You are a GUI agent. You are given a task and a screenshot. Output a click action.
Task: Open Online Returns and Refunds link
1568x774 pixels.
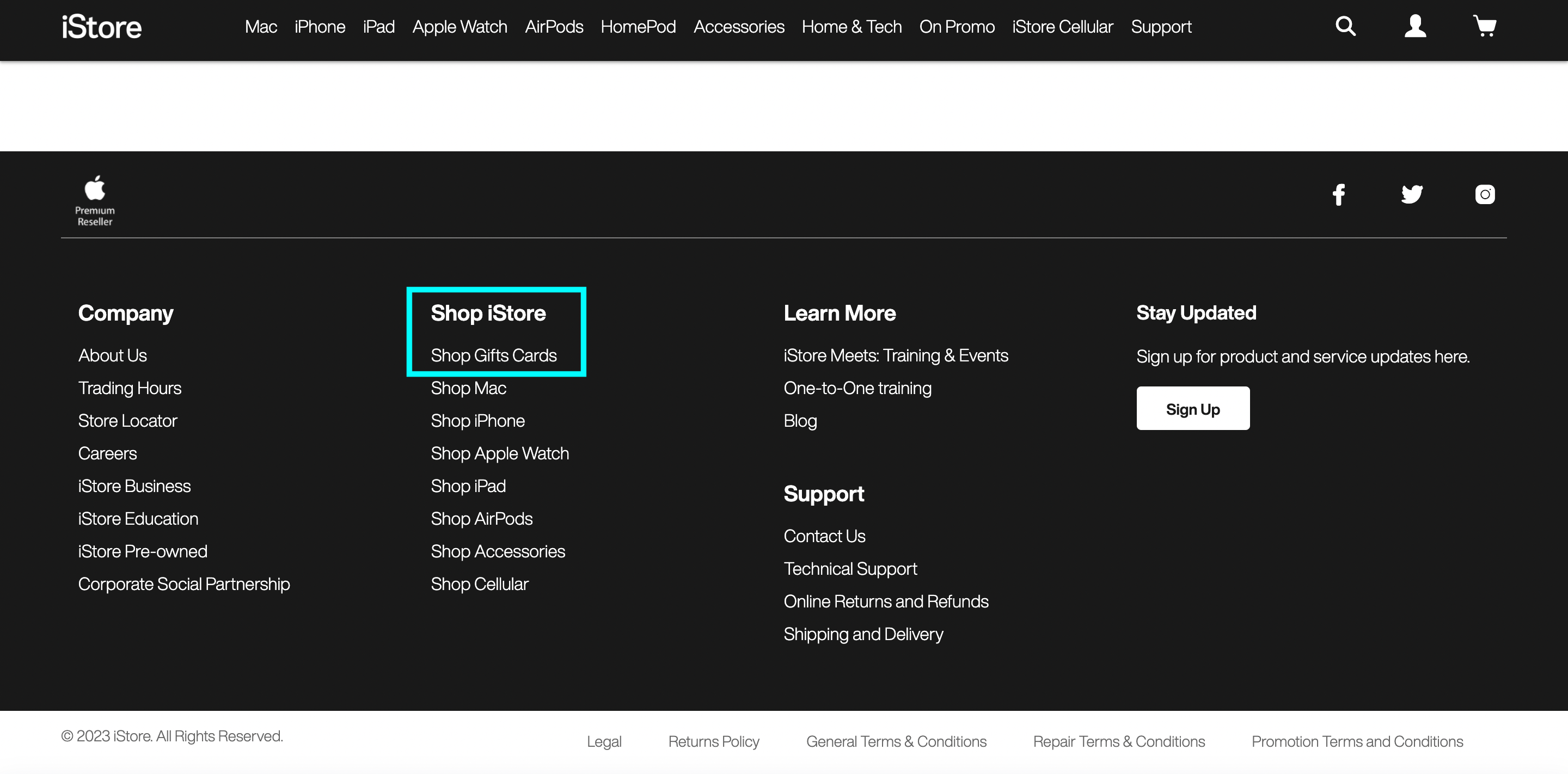[886, 602]
